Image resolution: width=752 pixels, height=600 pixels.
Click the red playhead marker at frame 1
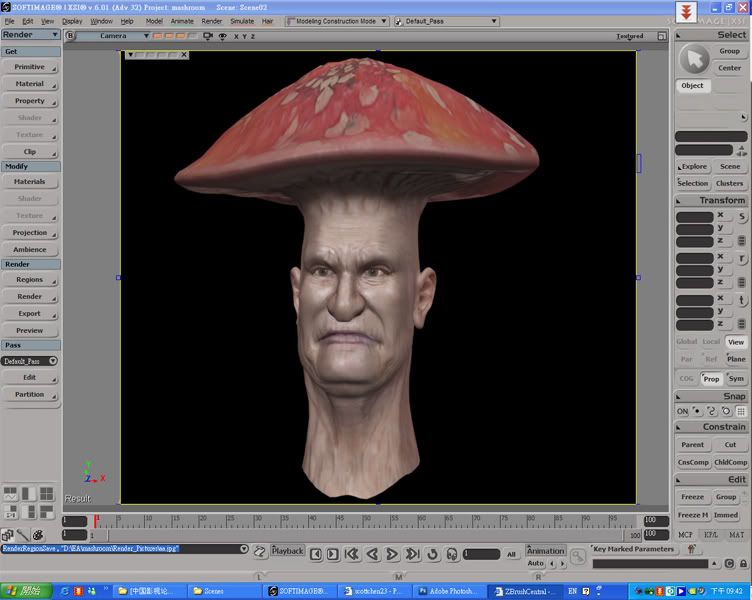(x=96, y=521)
